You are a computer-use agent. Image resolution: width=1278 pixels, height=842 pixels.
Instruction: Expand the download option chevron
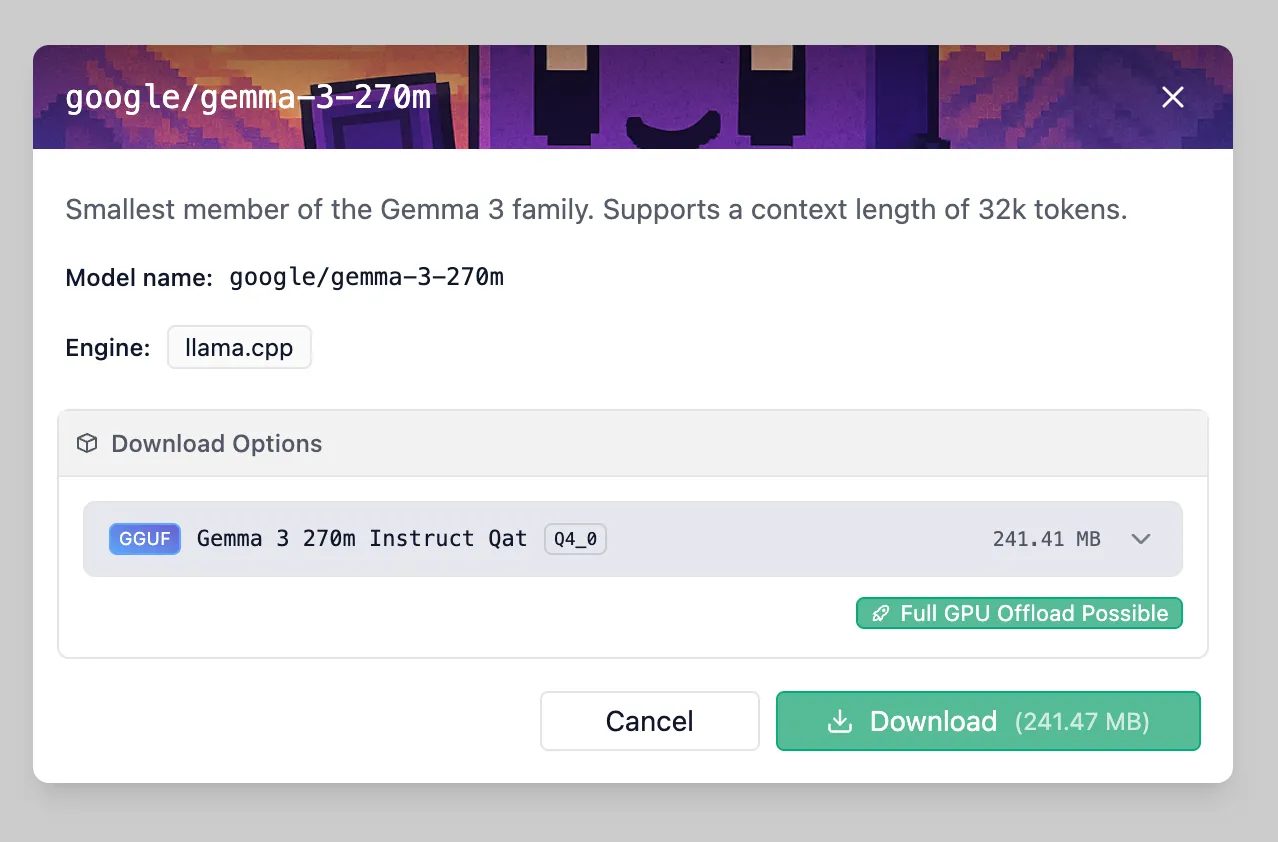(1141, 539)
